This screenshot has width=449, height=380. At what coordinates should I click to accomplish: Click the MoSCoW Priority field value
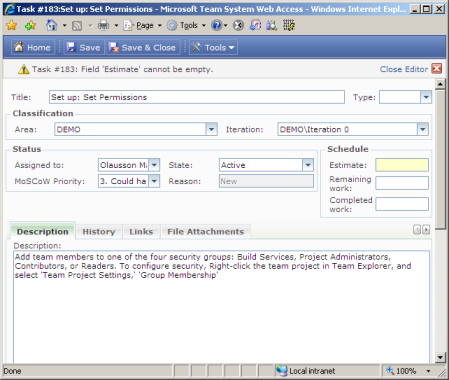tap(123, 181)
